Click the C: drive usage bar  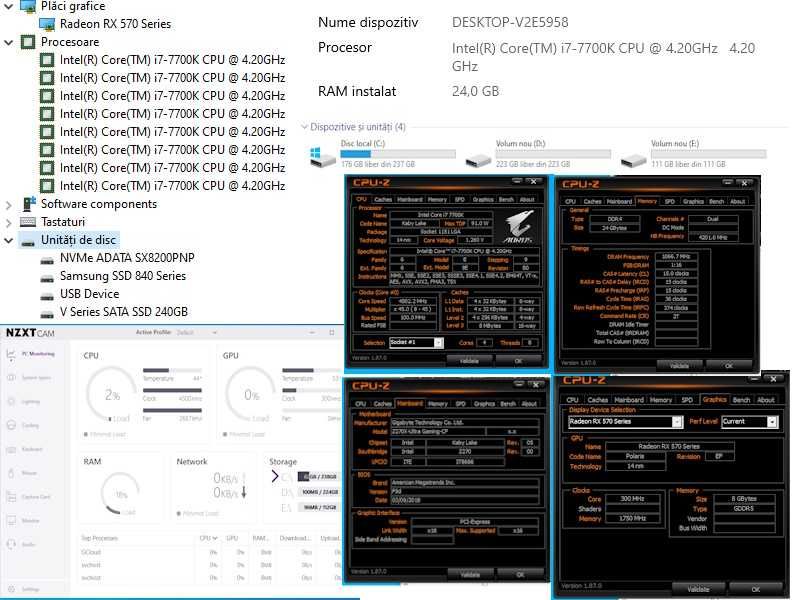[x=398, y=154]
